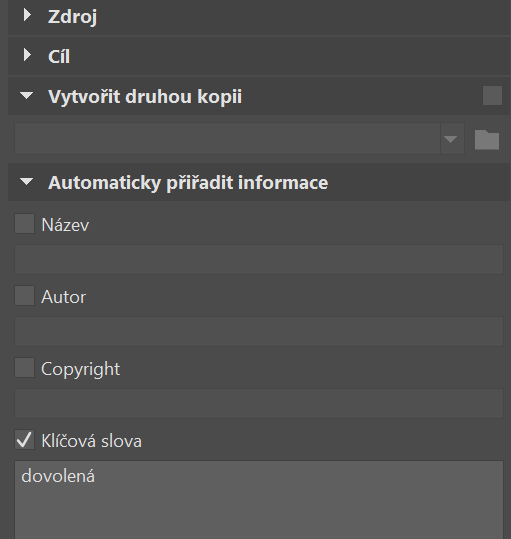Click the Vytvořit druhou kopii header title
511x539 pixels.
click(145, 97)
